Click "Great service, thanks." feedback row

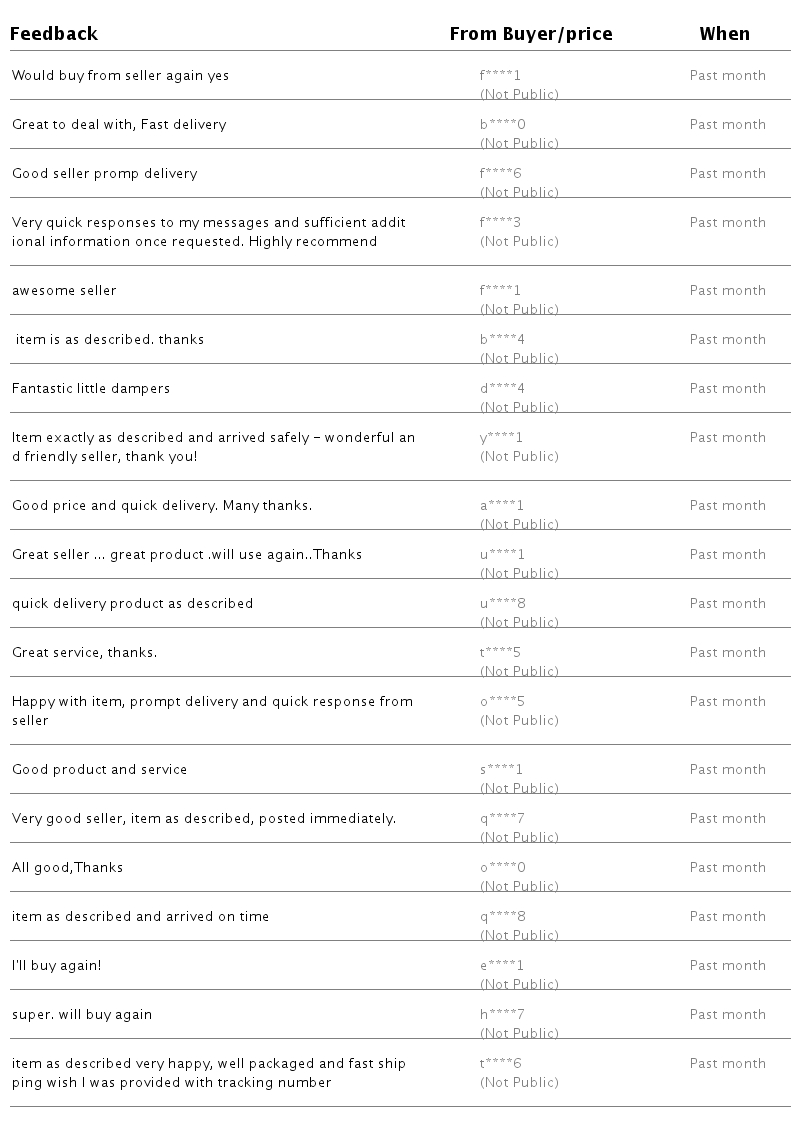pyautogui.click(x=84, y=653)
